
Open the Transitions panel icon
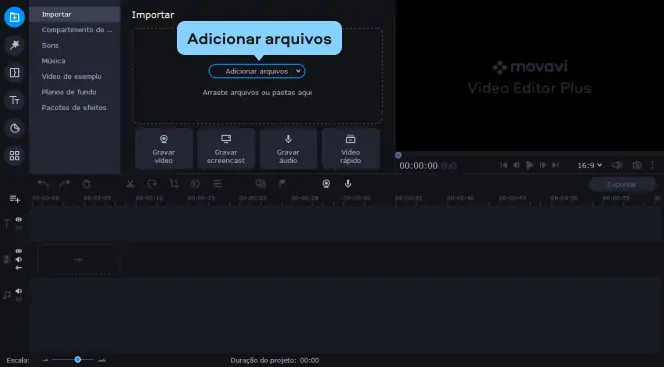[14, 72]
